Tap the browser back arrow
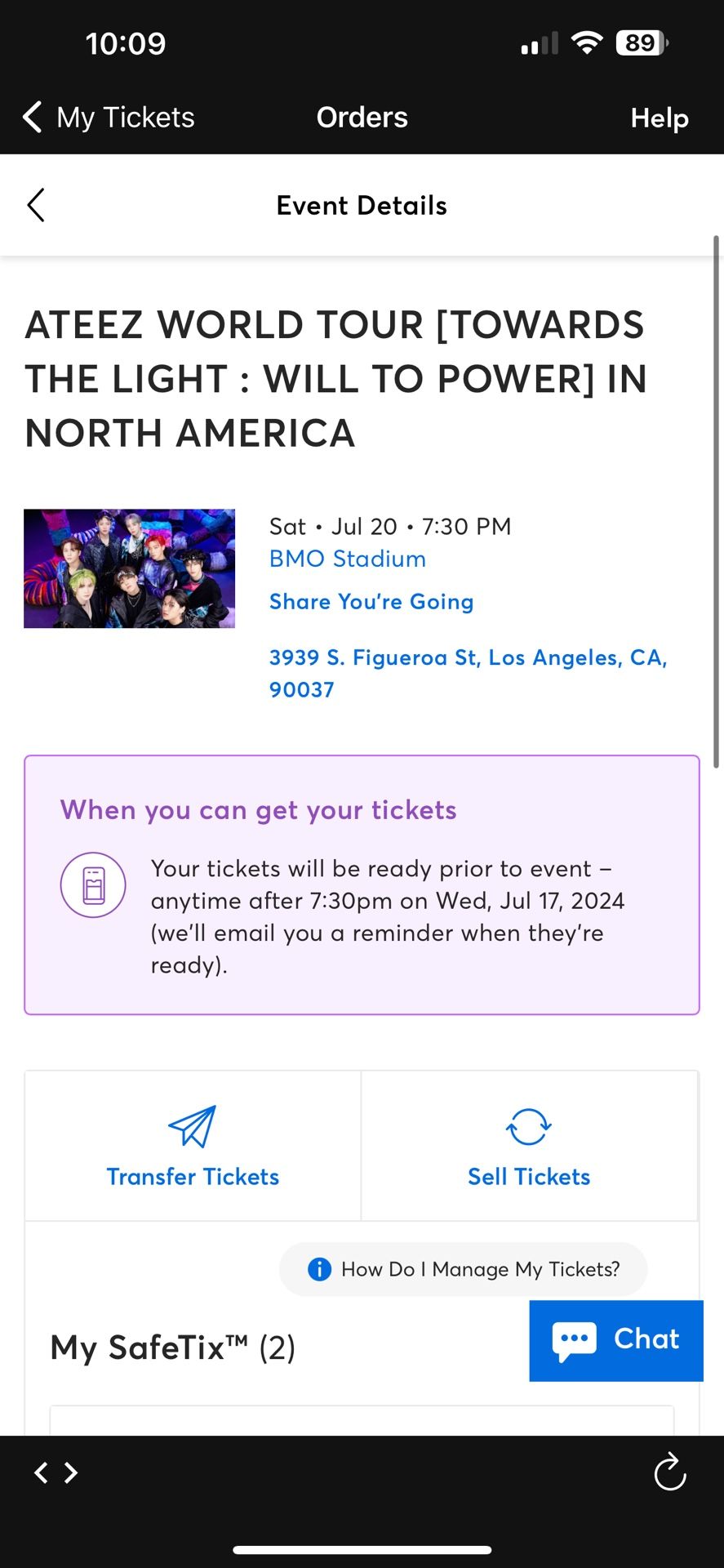Image resolution: width=724 pixels, height=1568 pixels. point(41,1472)
